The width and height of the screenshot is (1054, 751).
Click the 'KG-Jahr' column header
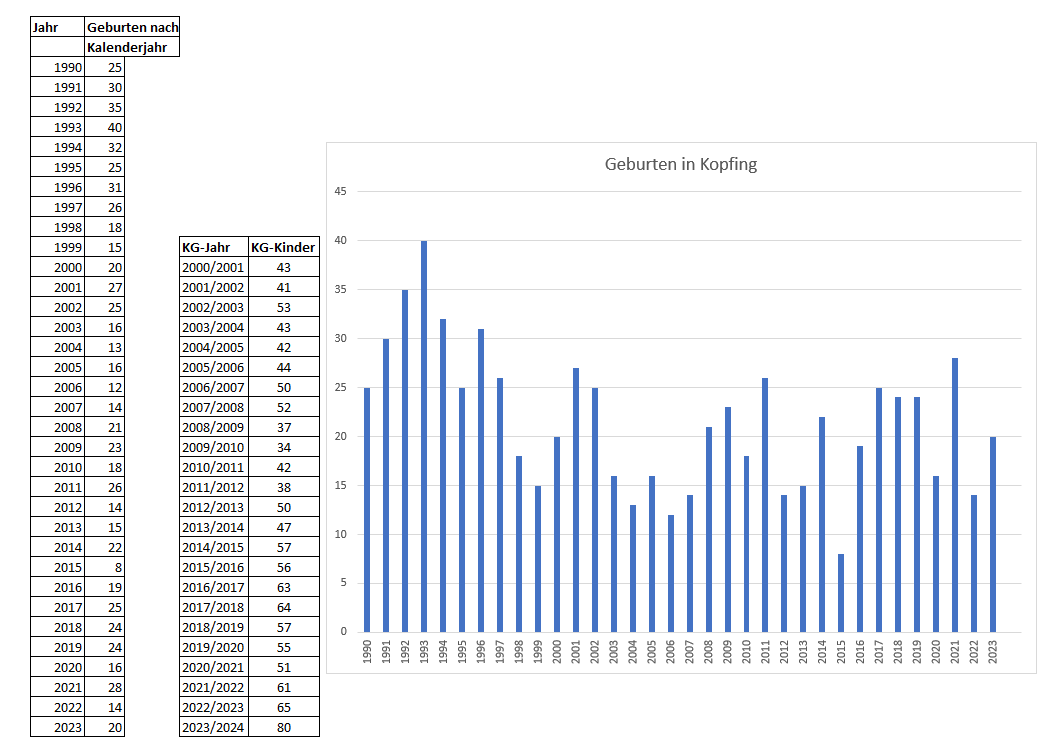click(213, 247)
